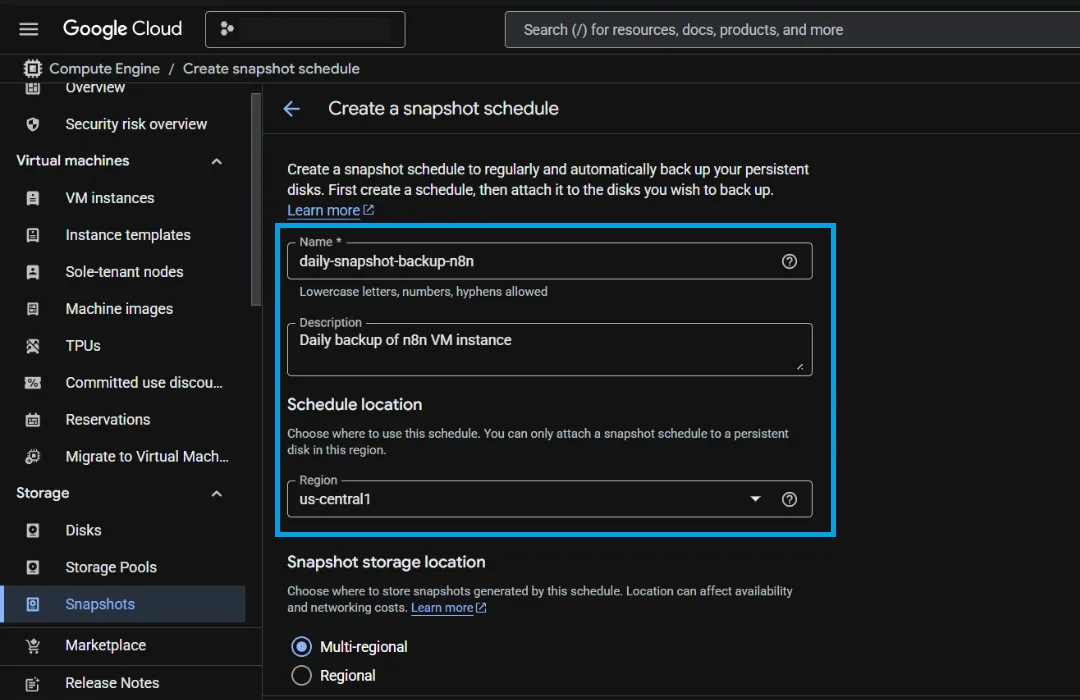Image resolution: width=1080 pixels, height=700 pixels.
Task: Click the Marketplace cart icon
Action: pyautogui.click(x=32, y=646)
